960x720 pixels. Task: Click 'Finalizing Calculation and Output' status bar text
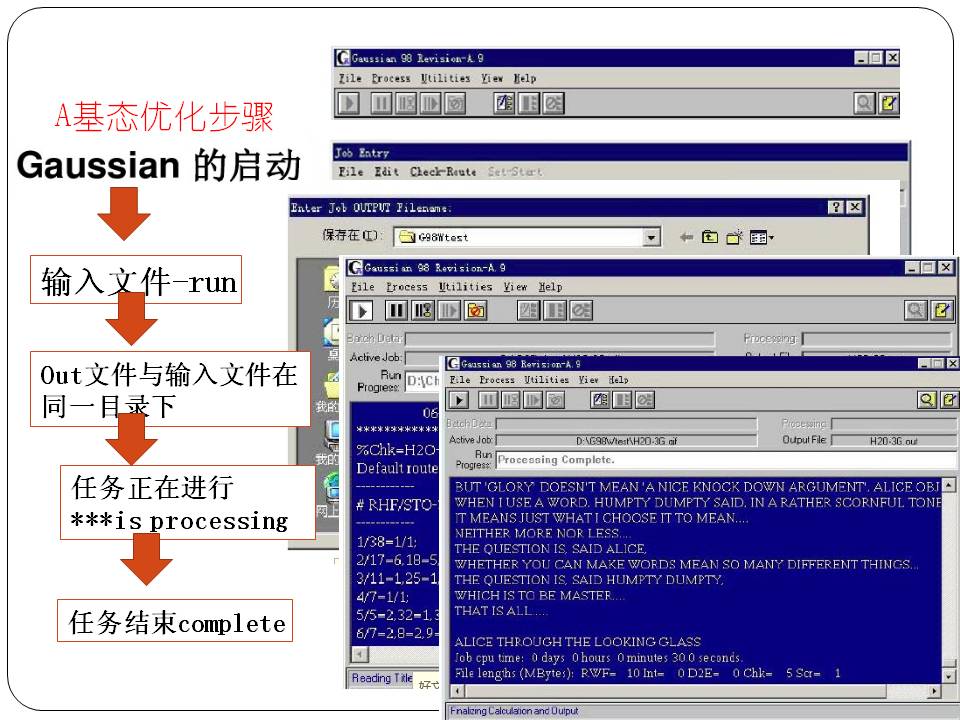coord(514,711)
